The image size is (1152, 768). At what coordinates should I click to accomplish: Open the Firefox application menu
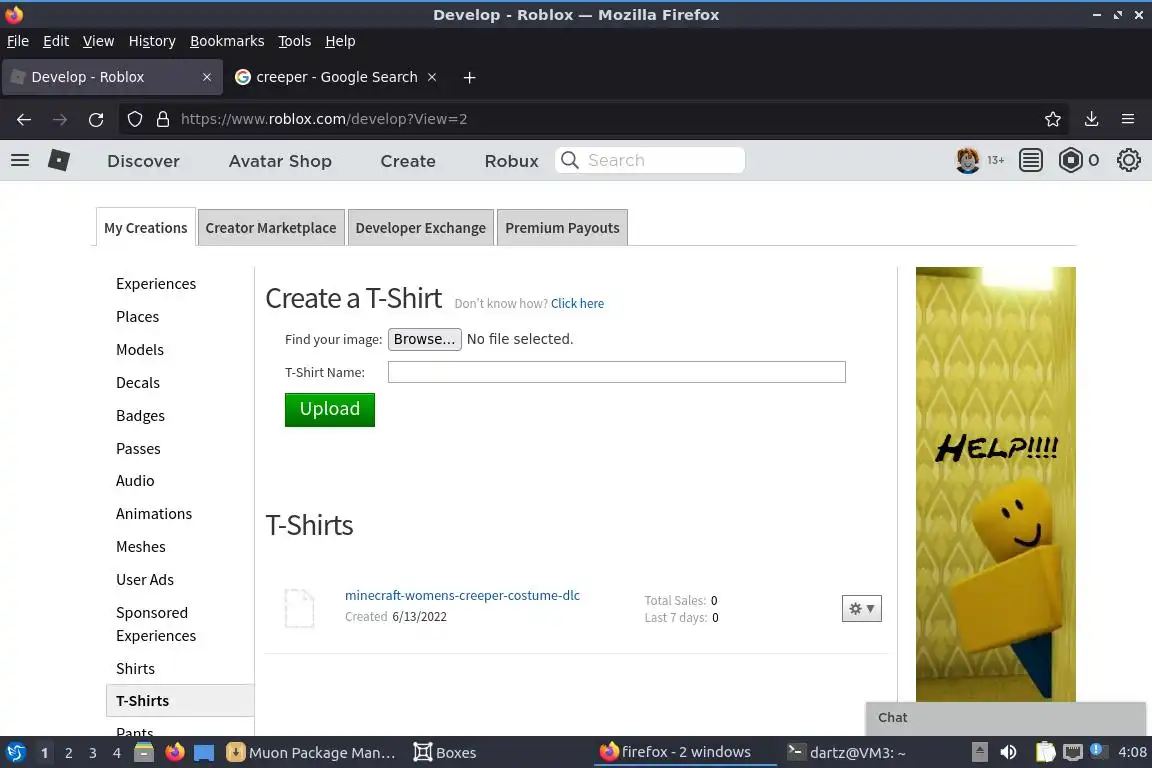(x=1128, y=119)
